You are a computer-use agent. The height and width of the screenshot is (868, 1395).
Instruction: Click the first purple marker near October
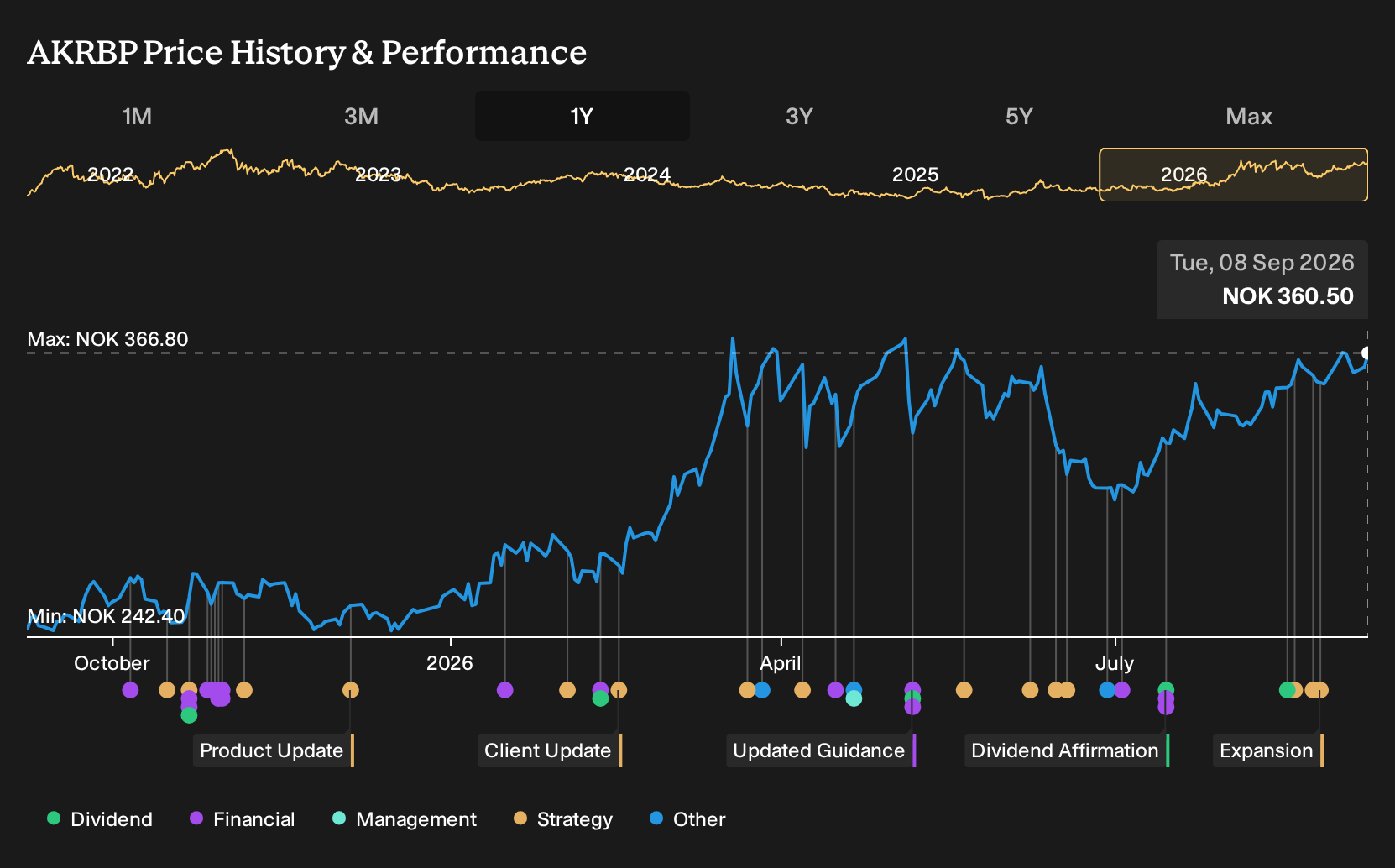pos(130,690)
